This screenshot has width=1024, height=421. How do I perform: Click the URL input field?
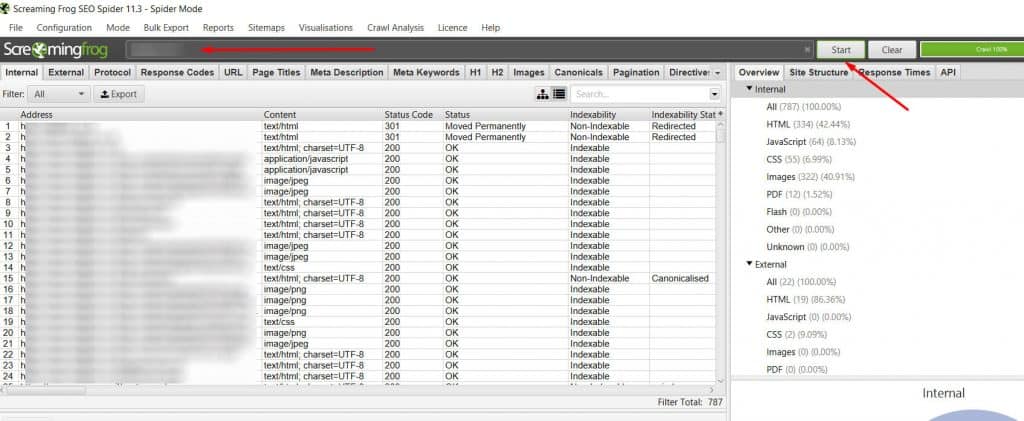(470, 50)
